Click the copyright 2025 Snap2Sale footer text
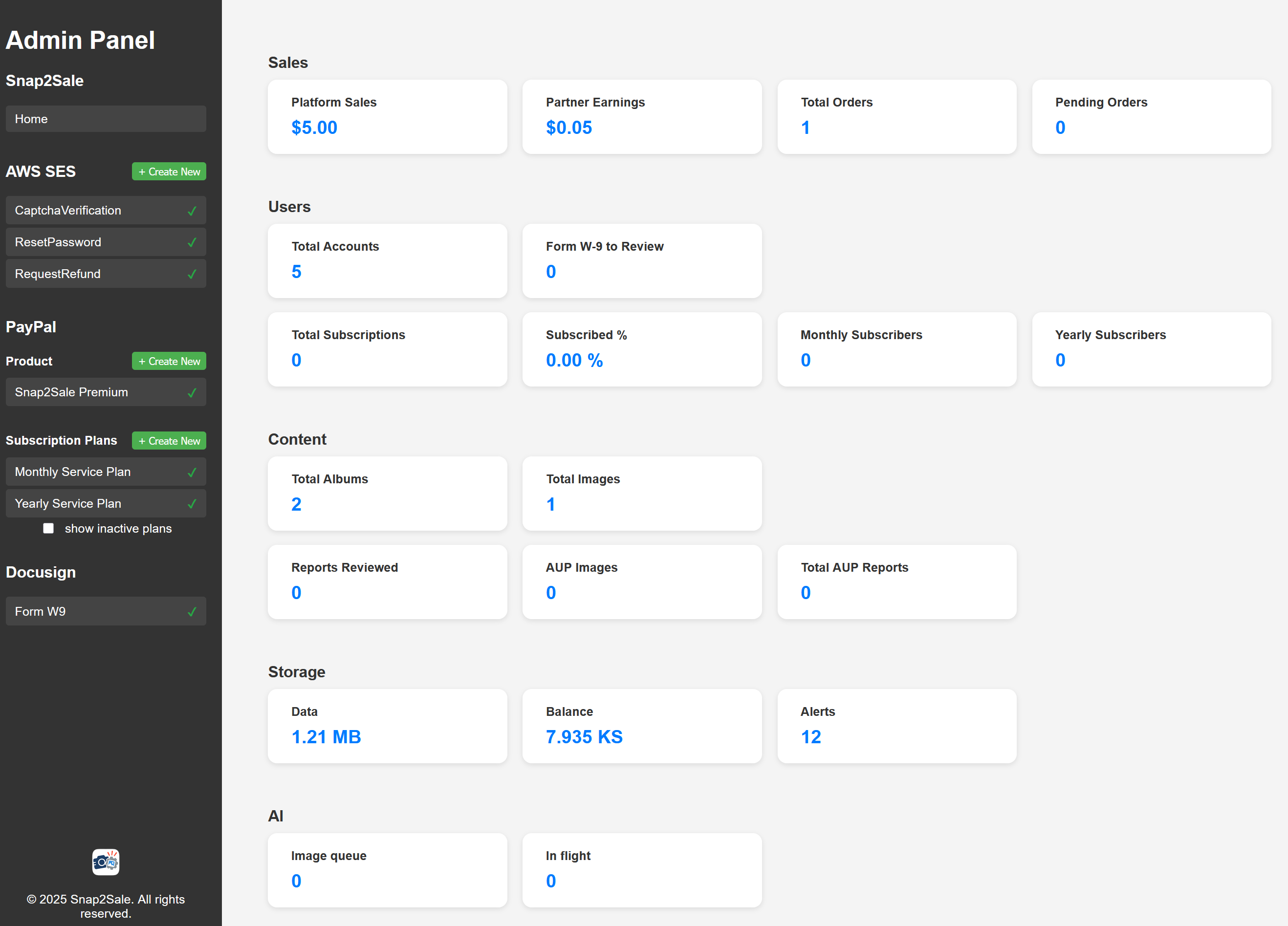Screen dimensions: 1288x926 click(106, 906)
